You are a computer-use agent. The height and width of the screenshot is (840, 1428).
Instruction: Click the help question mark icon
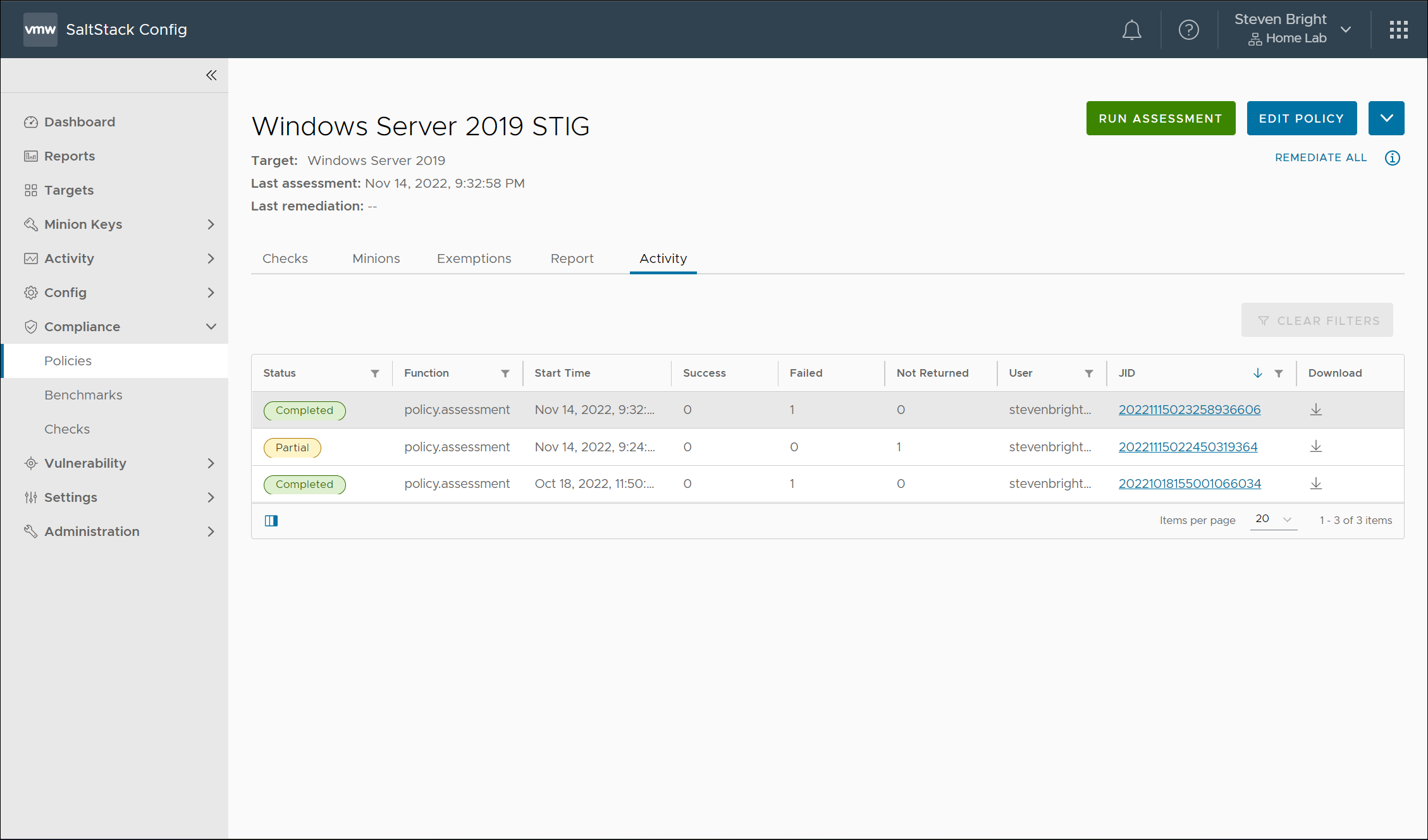point(1188,30)
